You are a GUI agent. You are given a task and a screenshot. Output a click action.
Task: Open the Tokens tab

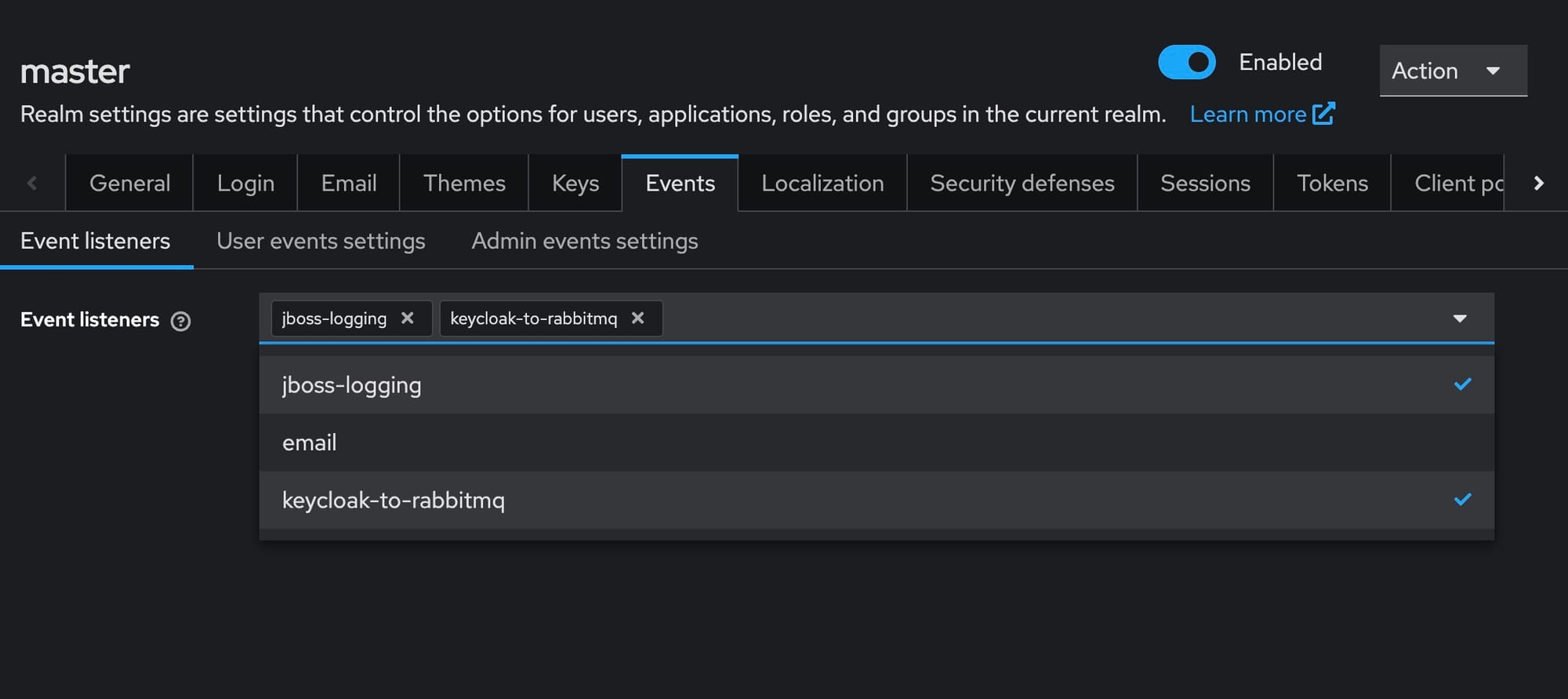tap(1332, 183)
